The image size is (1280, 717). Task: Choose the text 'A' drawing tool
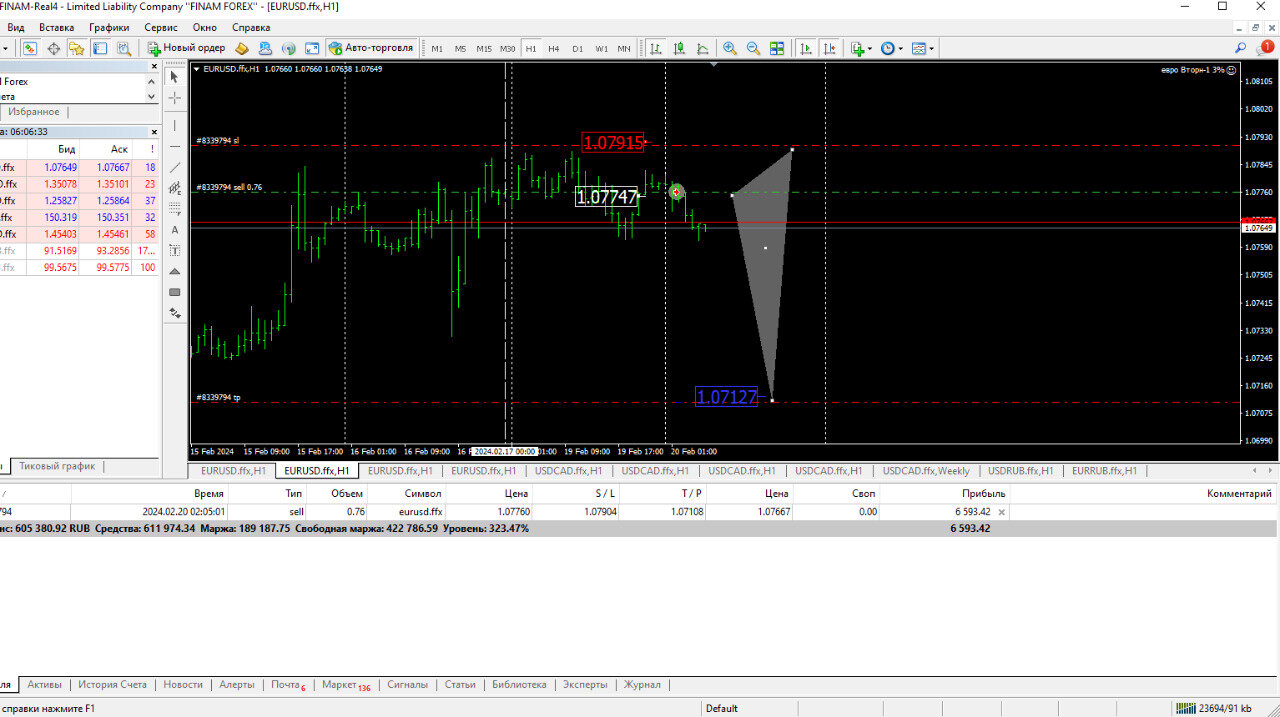click(x=175, y=230)
